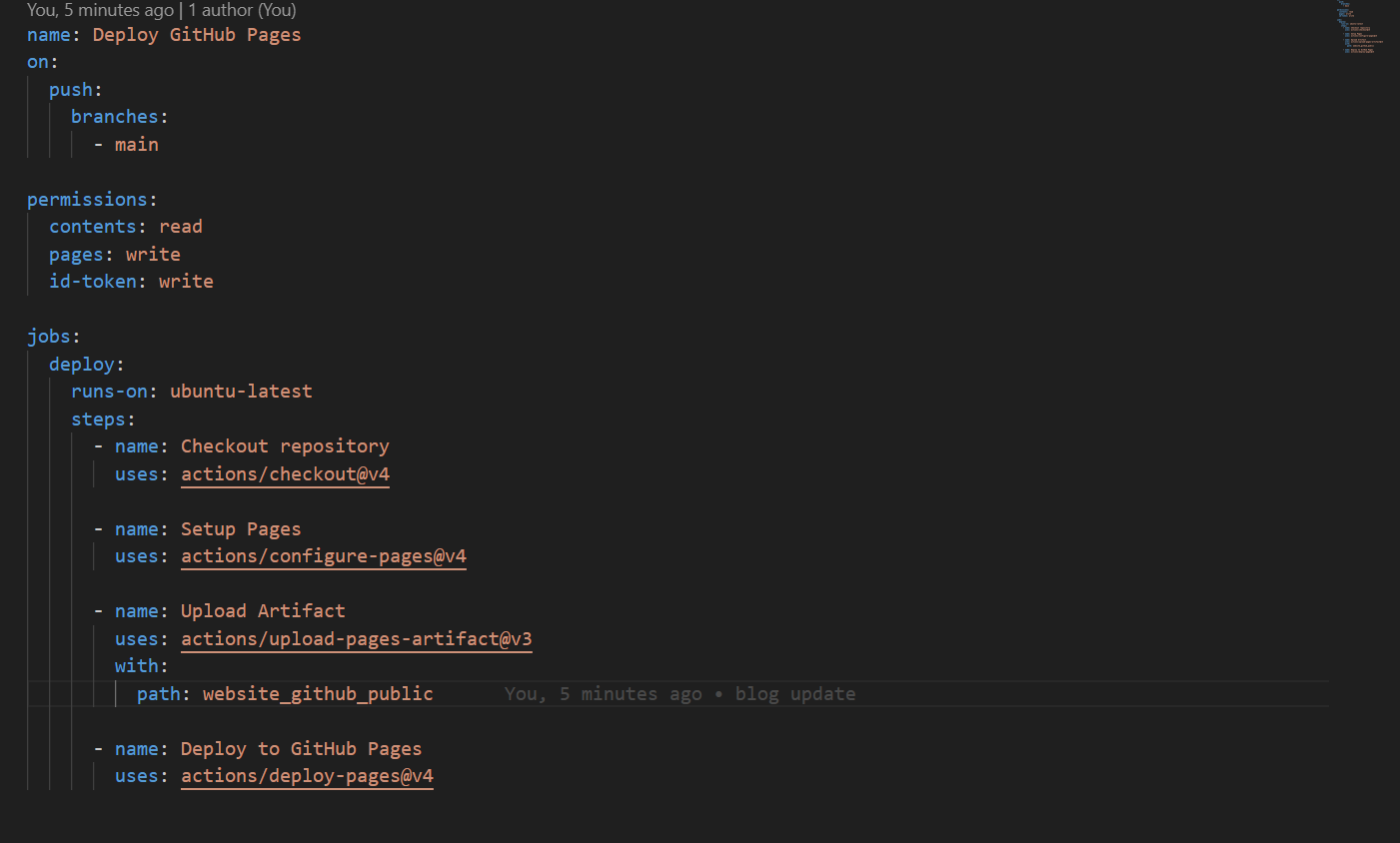Image resolution: width=1400 pixels, height=843 pixels.
Task: Click 'Checkout repository' step name
Action: tap(285, 446)
